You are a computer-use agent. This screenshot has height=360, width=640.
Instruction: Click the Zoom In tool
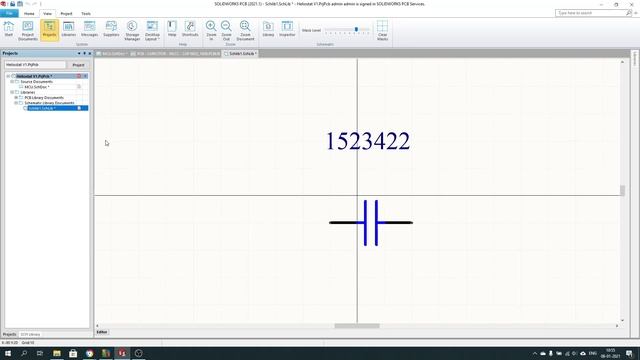tap(211, 30)
